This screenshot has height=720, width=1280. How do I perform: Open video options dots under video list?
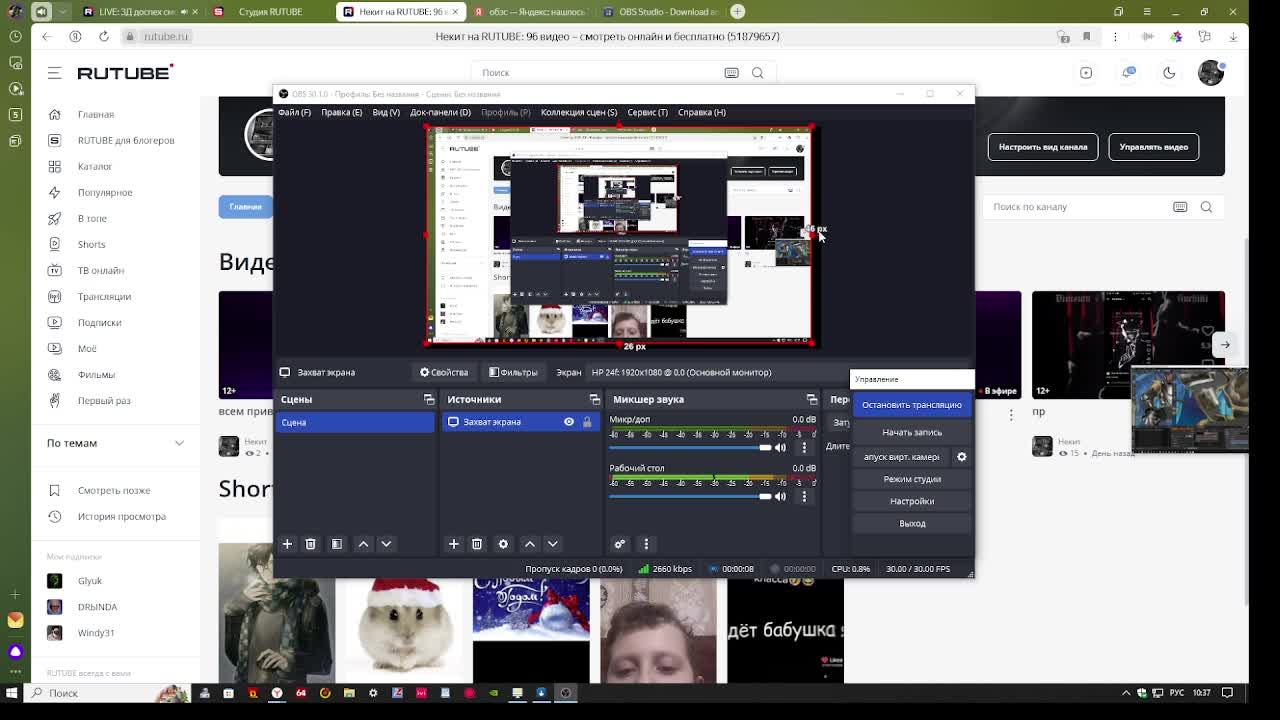click(x=1011, y=413)
